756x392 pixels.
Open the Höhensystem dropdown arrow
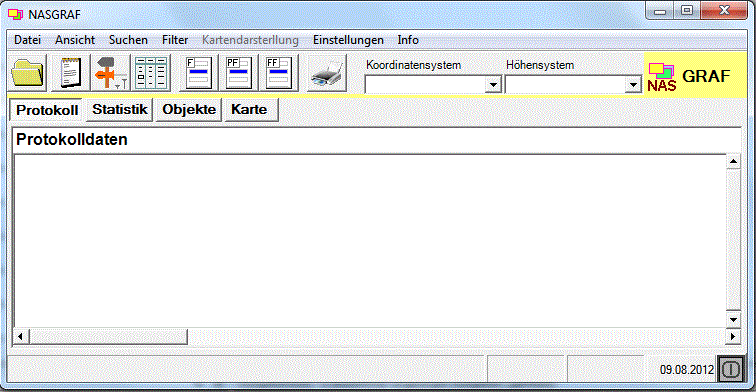tap(633, 85)
